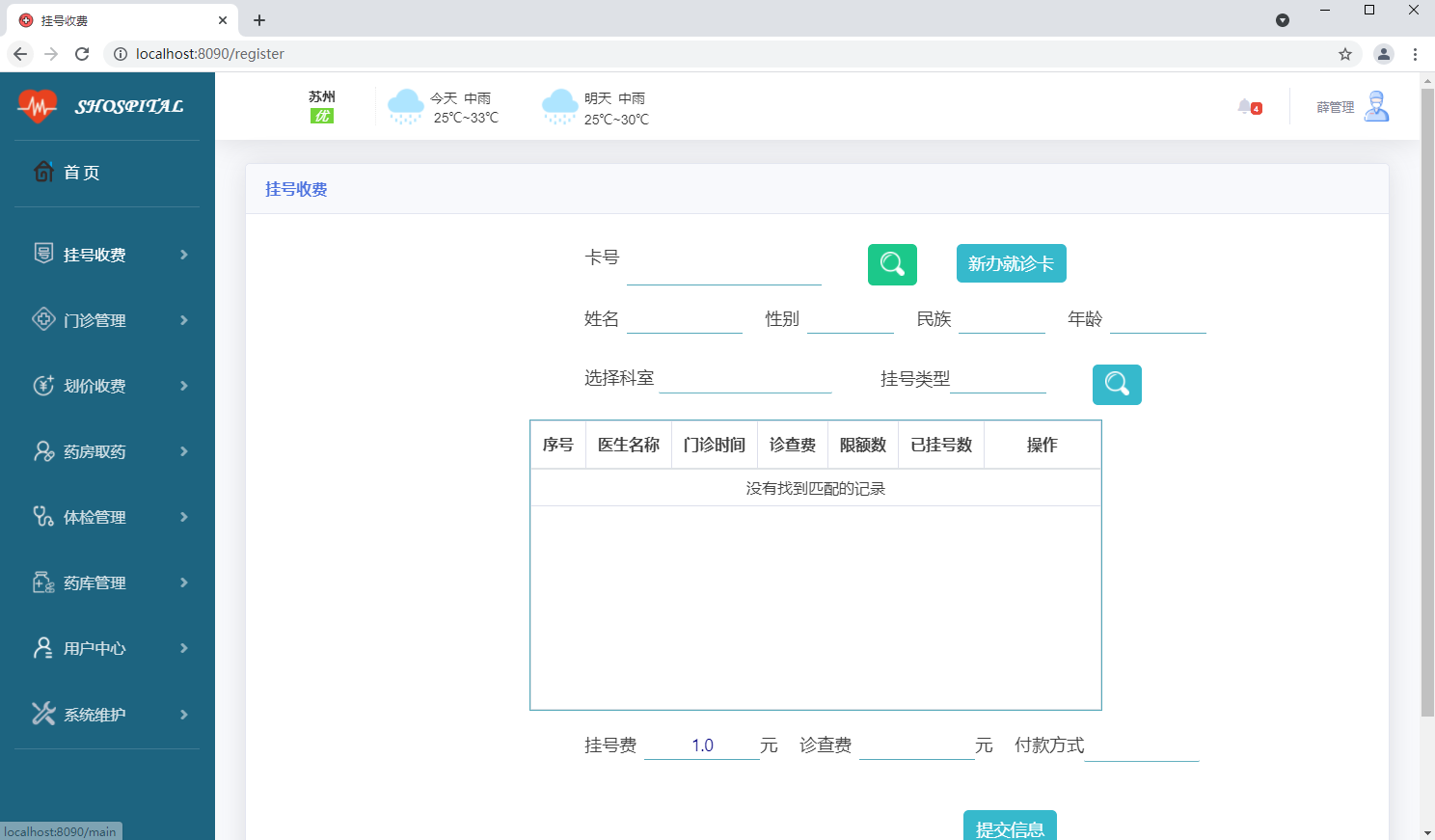Click the 民族 ethnicity field
Image resolution: width=1435 pixels, height=840 pixels.
click(1002, 319)
